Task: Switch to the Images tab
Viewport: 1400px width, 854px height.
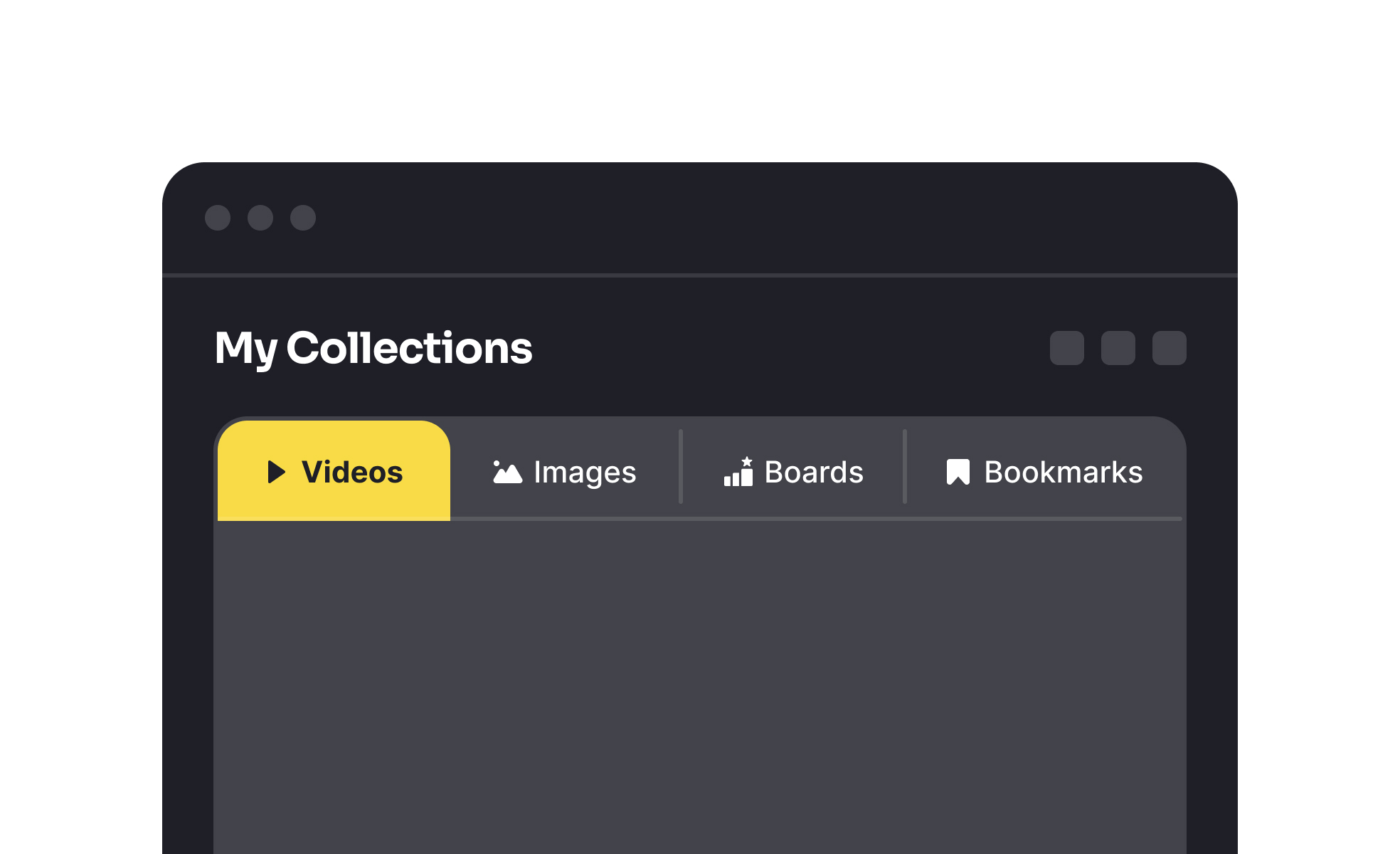Action: [x=566, y=471]
